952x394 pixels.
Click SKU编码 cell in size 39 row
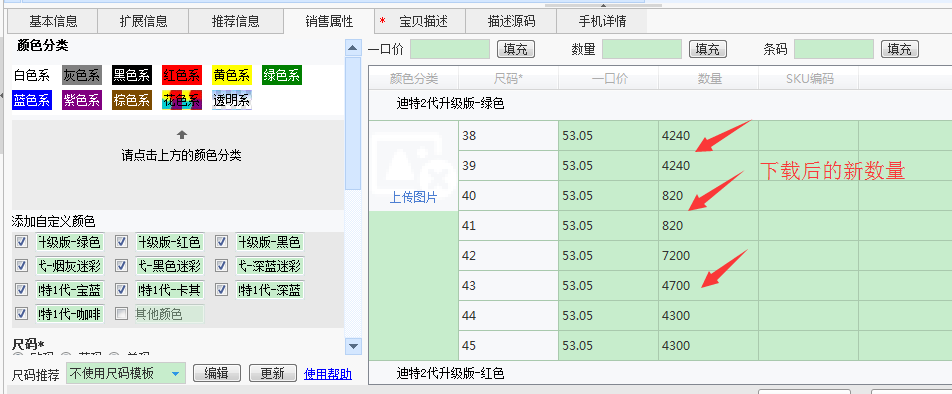pos(809,165)
